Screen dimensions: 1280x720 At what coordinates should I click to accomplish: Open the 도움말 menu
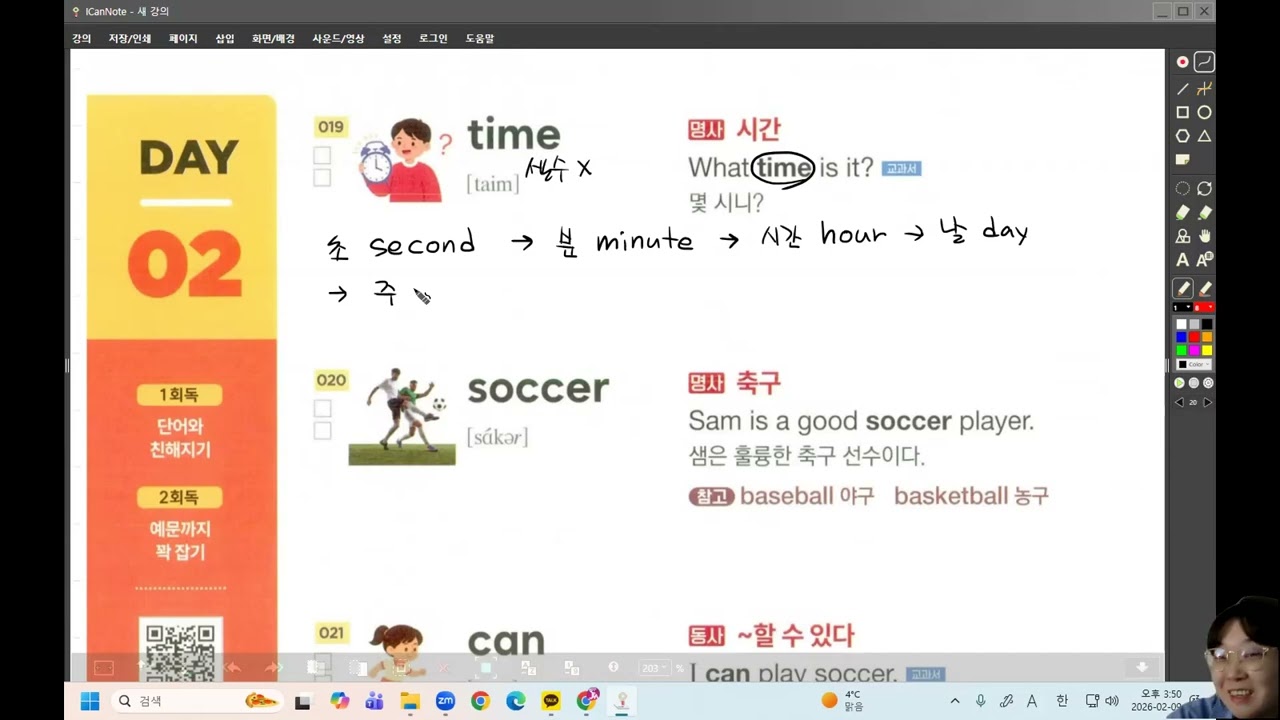pos(480,39)
